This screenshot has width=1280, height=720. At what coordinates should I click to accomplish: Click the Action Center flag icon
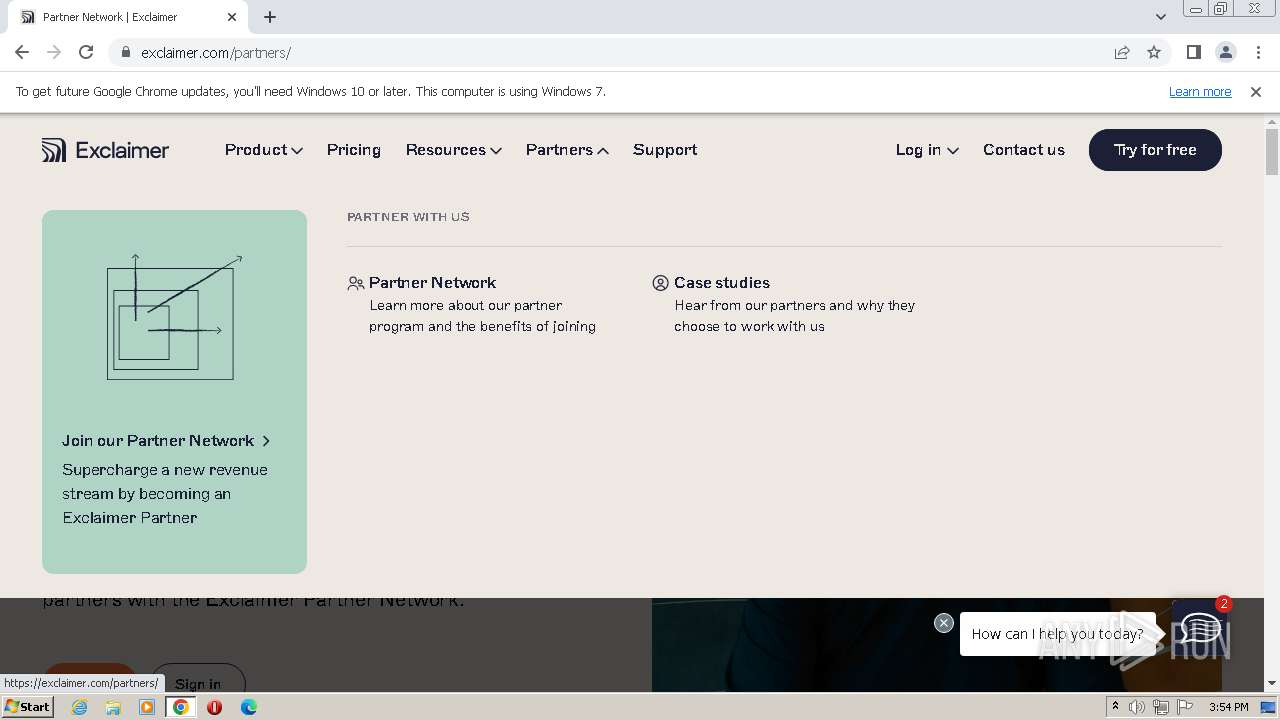(x=1185, y=707)
